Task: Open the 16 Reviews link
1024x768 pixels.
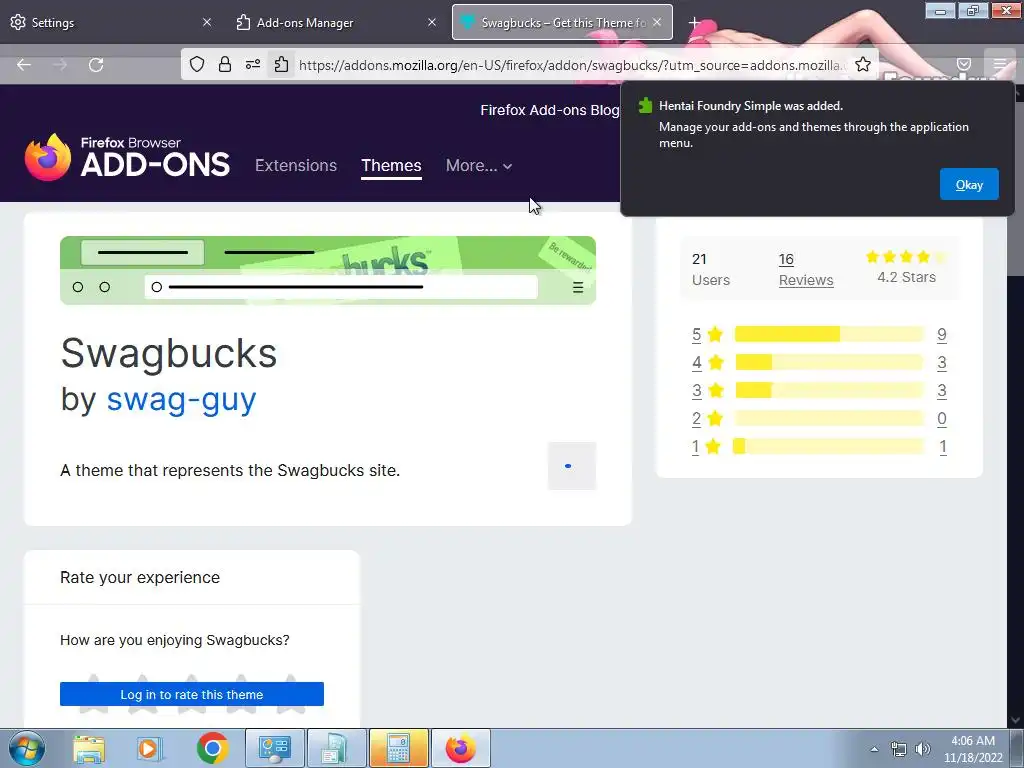Action: tap(806, 270)
